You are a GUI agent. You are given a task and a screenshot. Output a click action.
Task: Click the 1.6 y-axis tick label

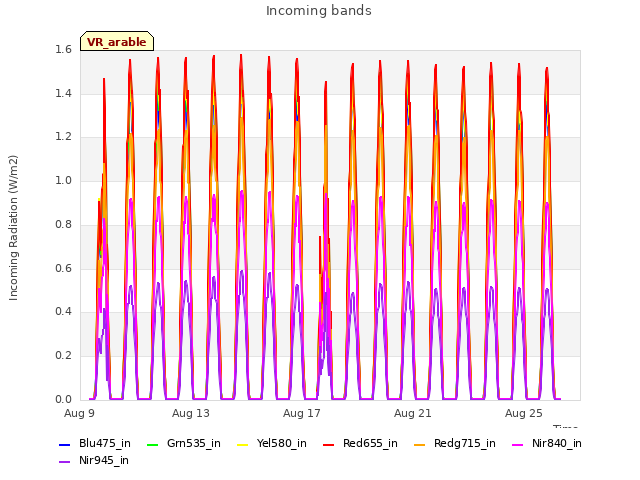click(x=63, y=50)
